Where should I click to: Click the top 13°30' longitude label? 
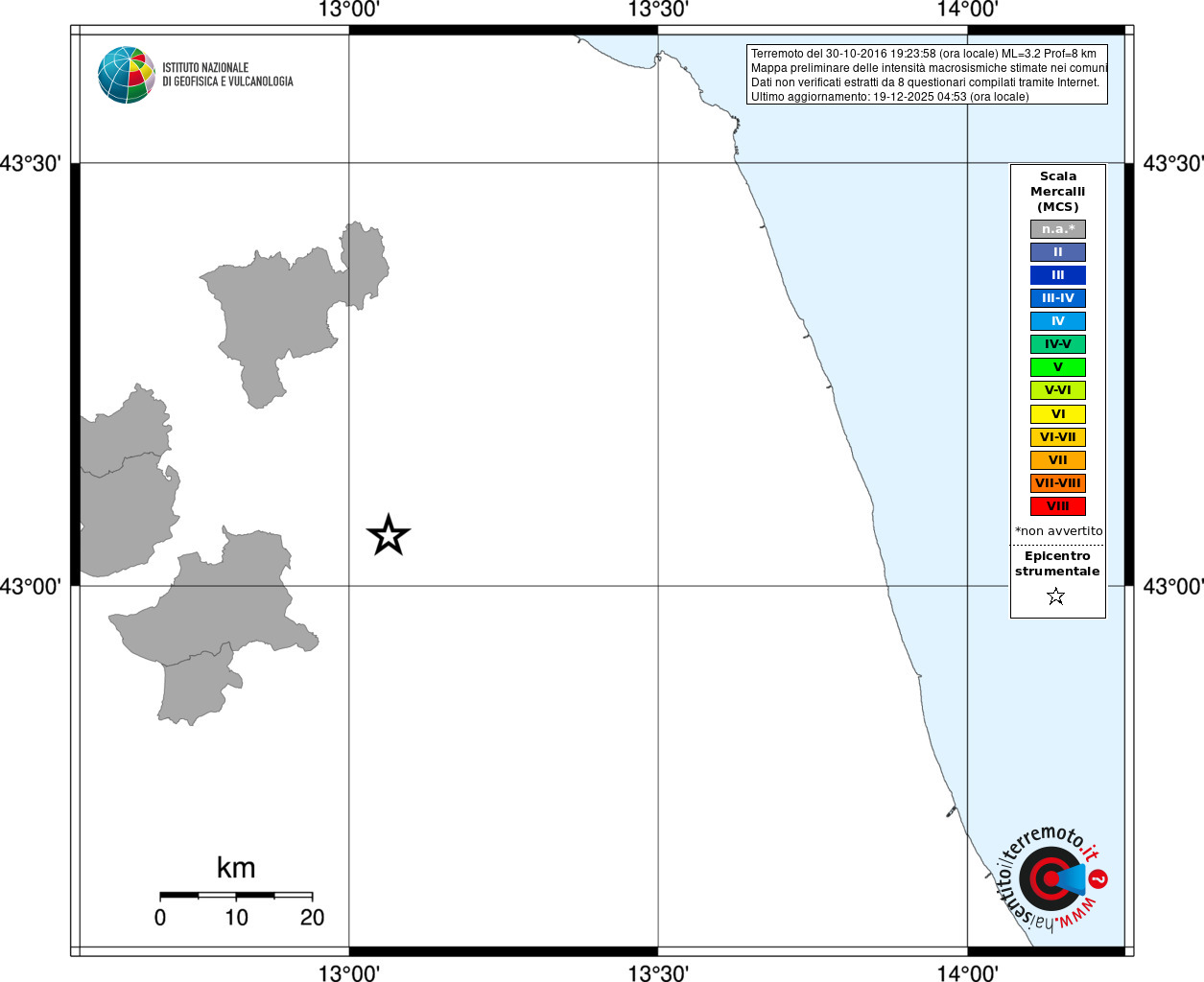pyautogui.click(x=658, y=10)
